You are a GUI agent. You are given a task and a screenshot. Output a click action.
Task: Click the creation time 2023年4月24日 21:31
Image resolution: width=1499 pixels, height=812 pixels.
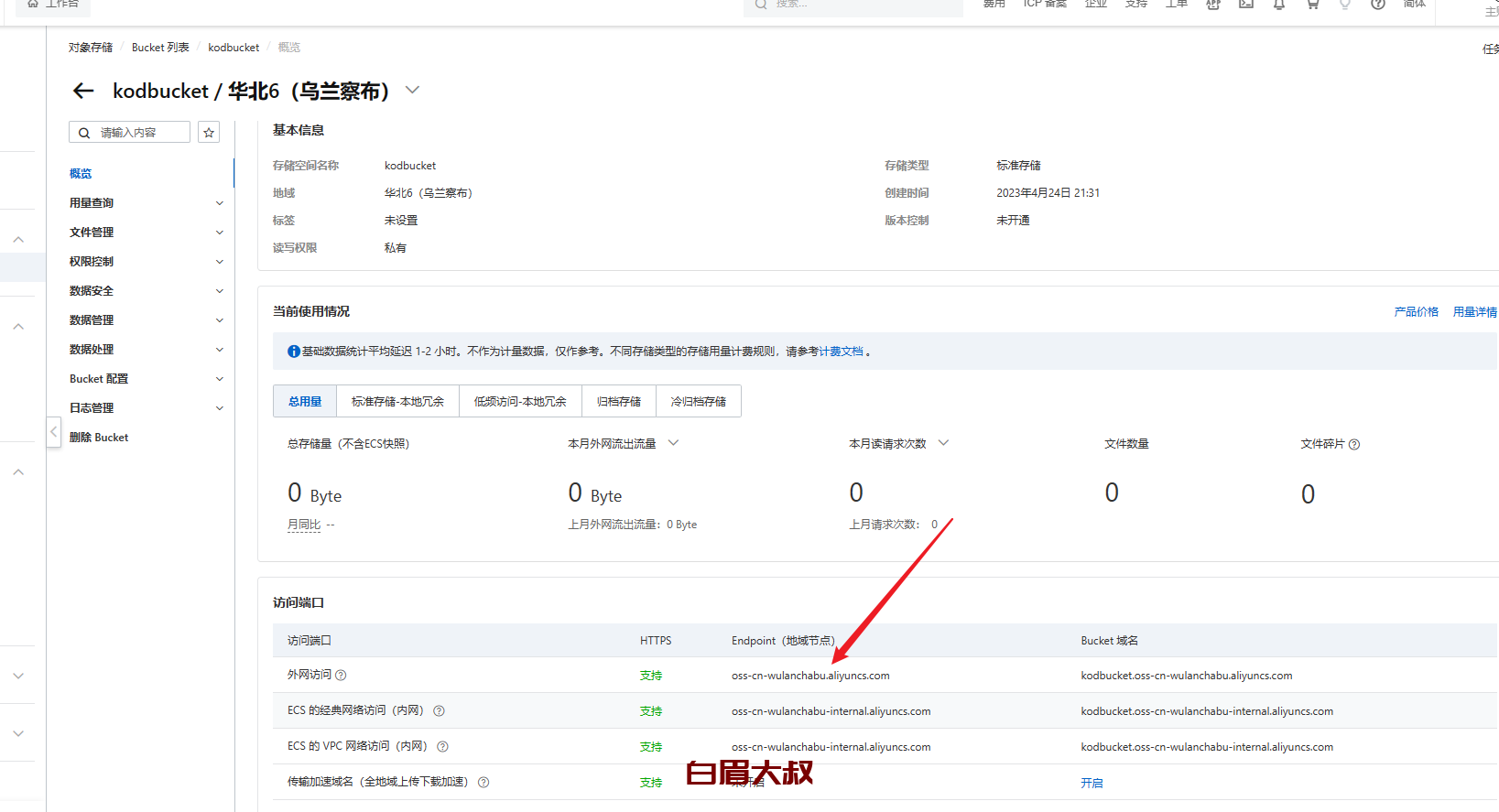click(x=1048, y=193)
